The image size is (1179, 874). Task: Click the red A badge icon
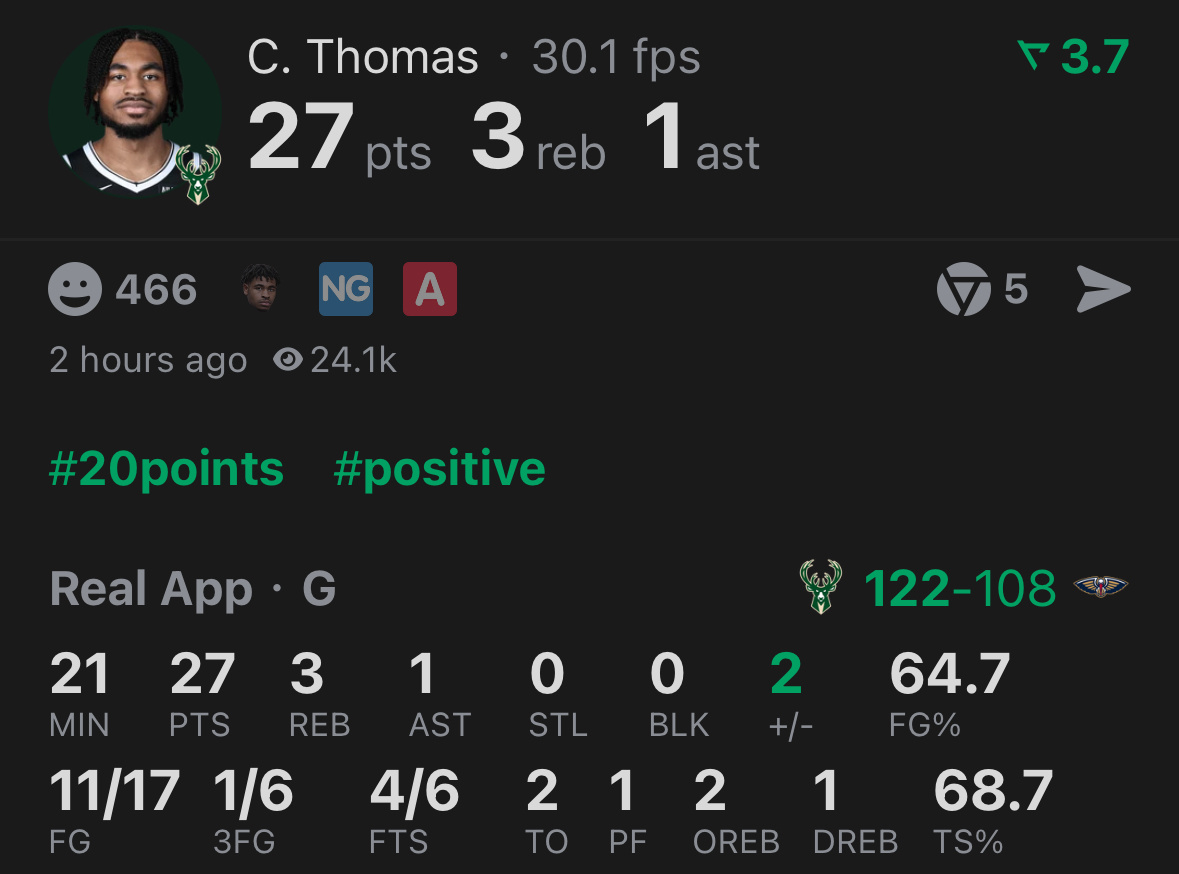430,289
